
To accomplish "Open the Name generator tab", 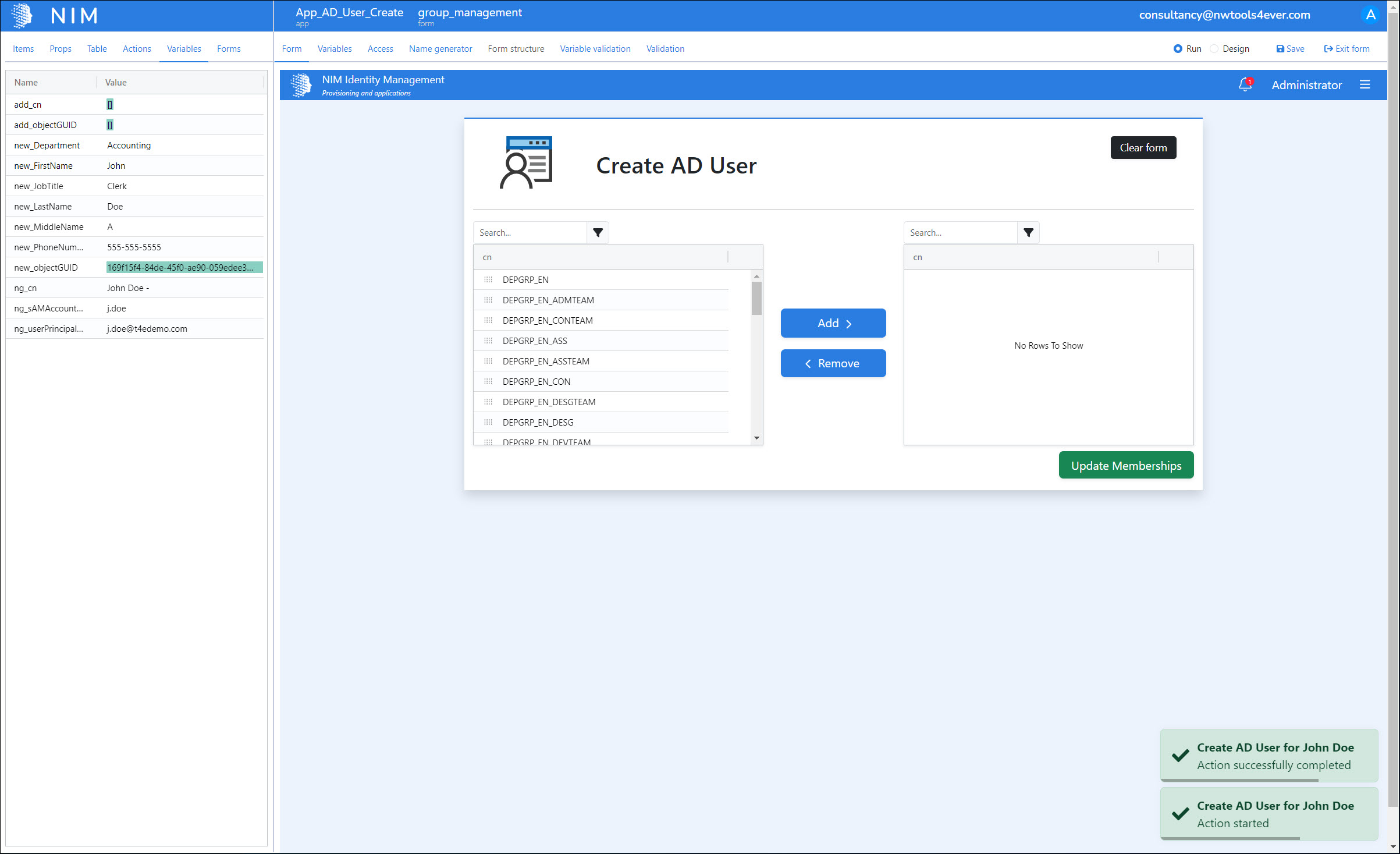I will click(440, 49).
